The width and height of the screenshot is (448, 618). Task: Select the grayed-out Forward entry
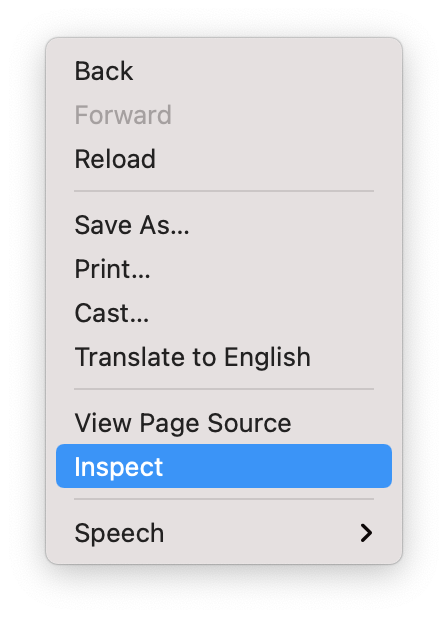point(224,115)
